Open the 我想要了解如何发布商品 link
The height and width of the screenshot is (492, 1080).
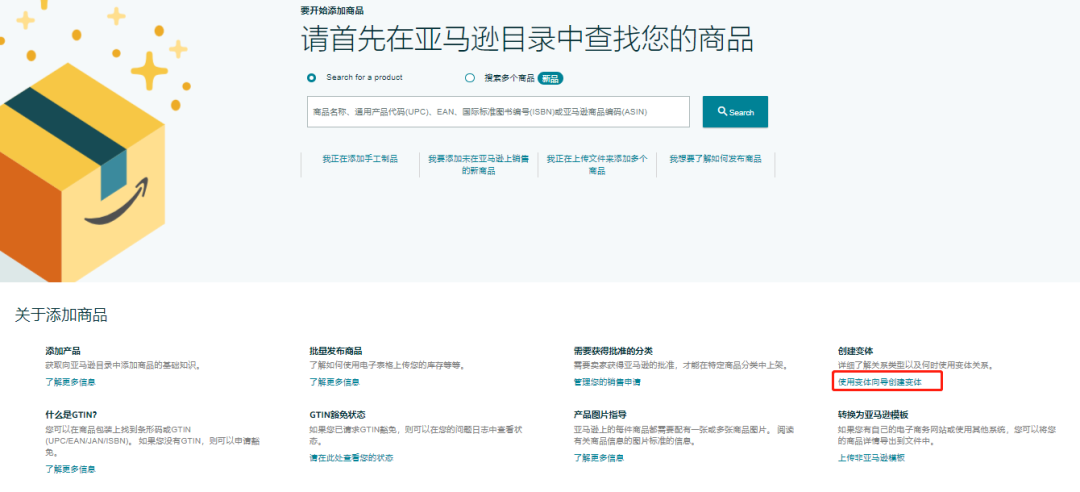[x=716, y=159]
